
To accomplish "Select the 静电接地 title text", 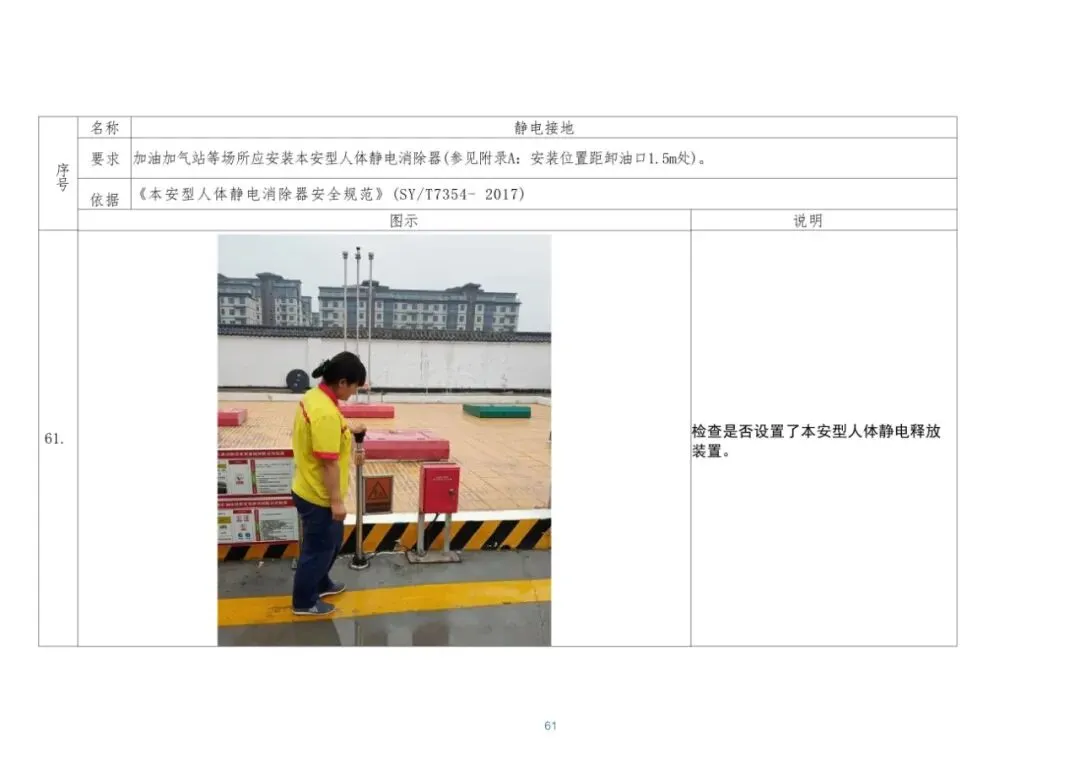I will [x=543, y=127].
